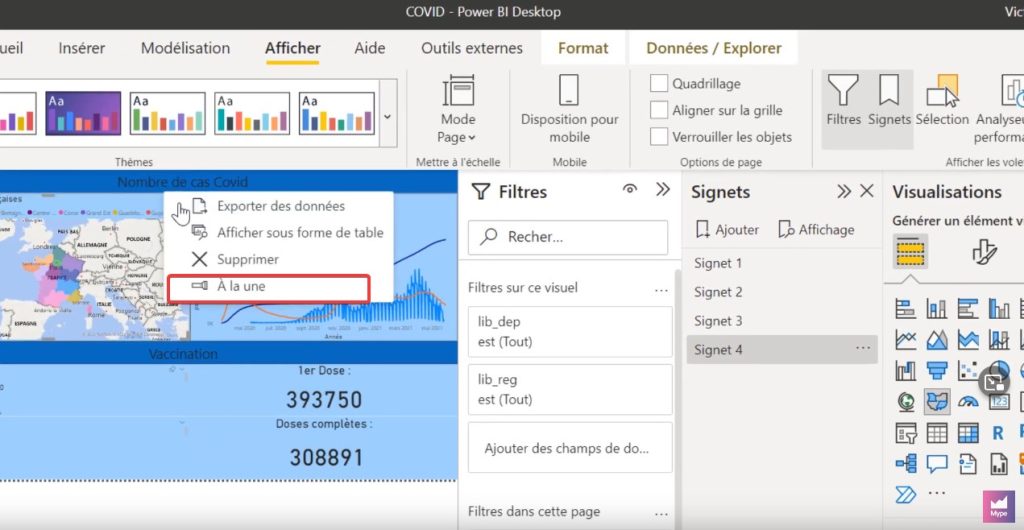Select the R script visual

(x=999, y=433)
